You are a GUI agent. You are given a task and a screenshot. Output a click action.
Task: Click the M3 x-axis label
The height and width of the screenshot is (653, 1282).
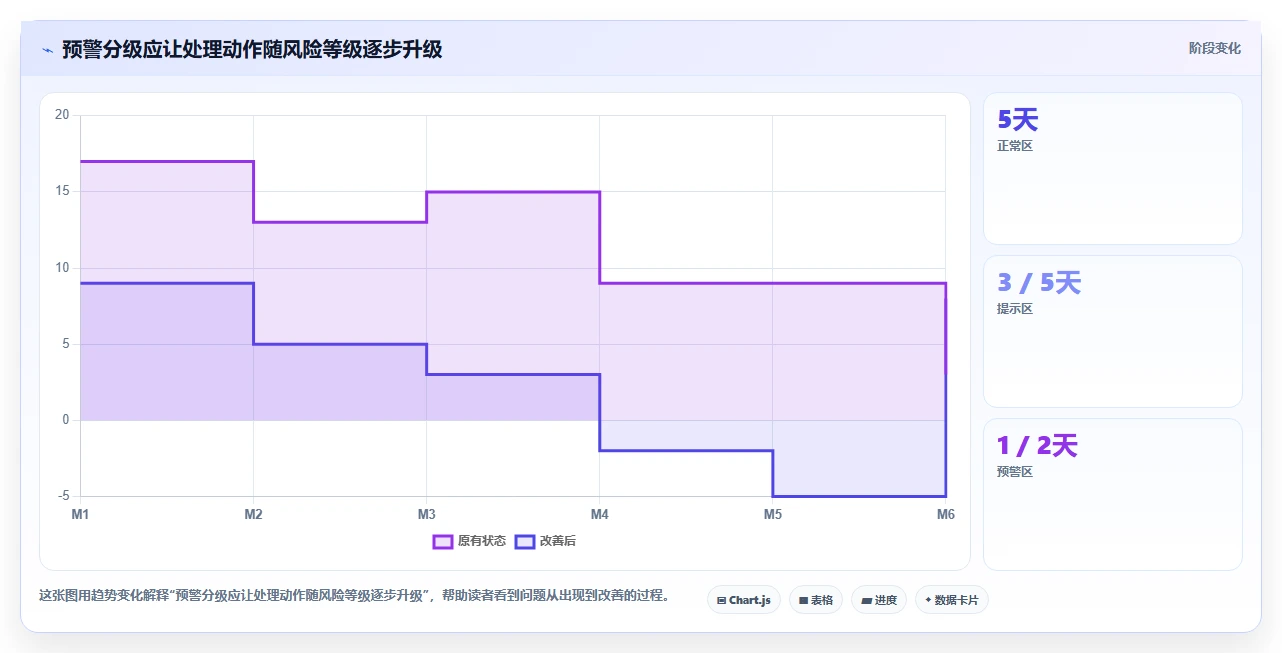click(426, 514)
